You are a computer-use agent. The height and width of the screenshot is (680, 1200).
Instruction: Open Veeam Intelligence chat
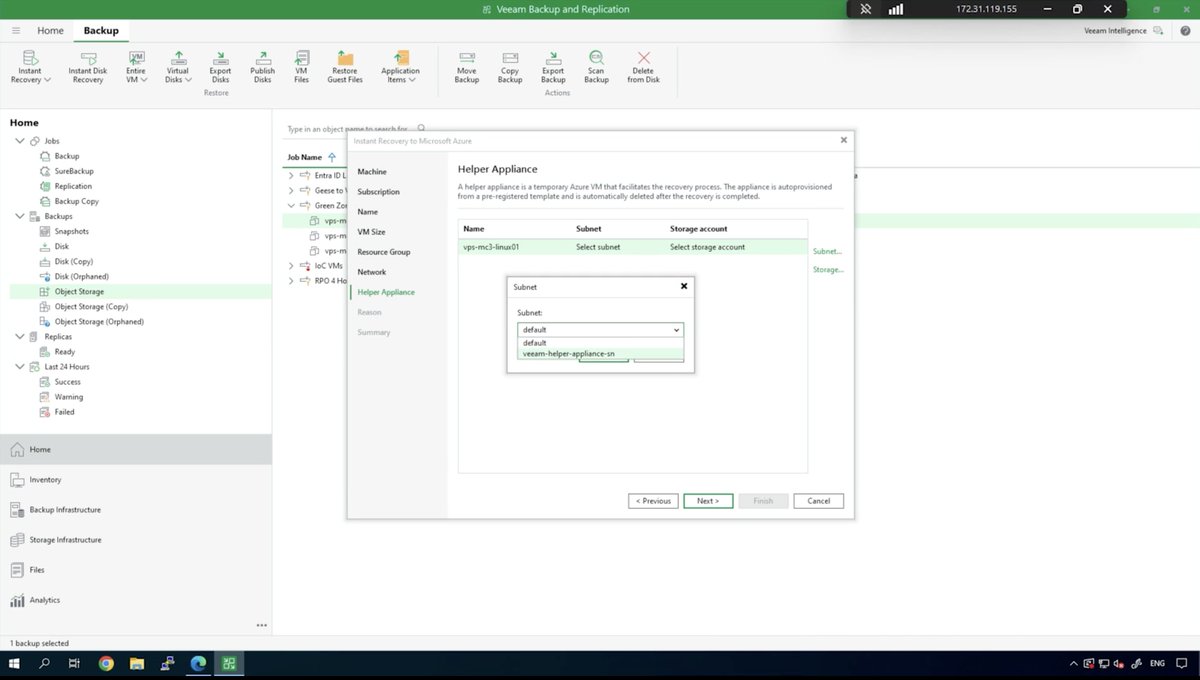pos(1123,31)
